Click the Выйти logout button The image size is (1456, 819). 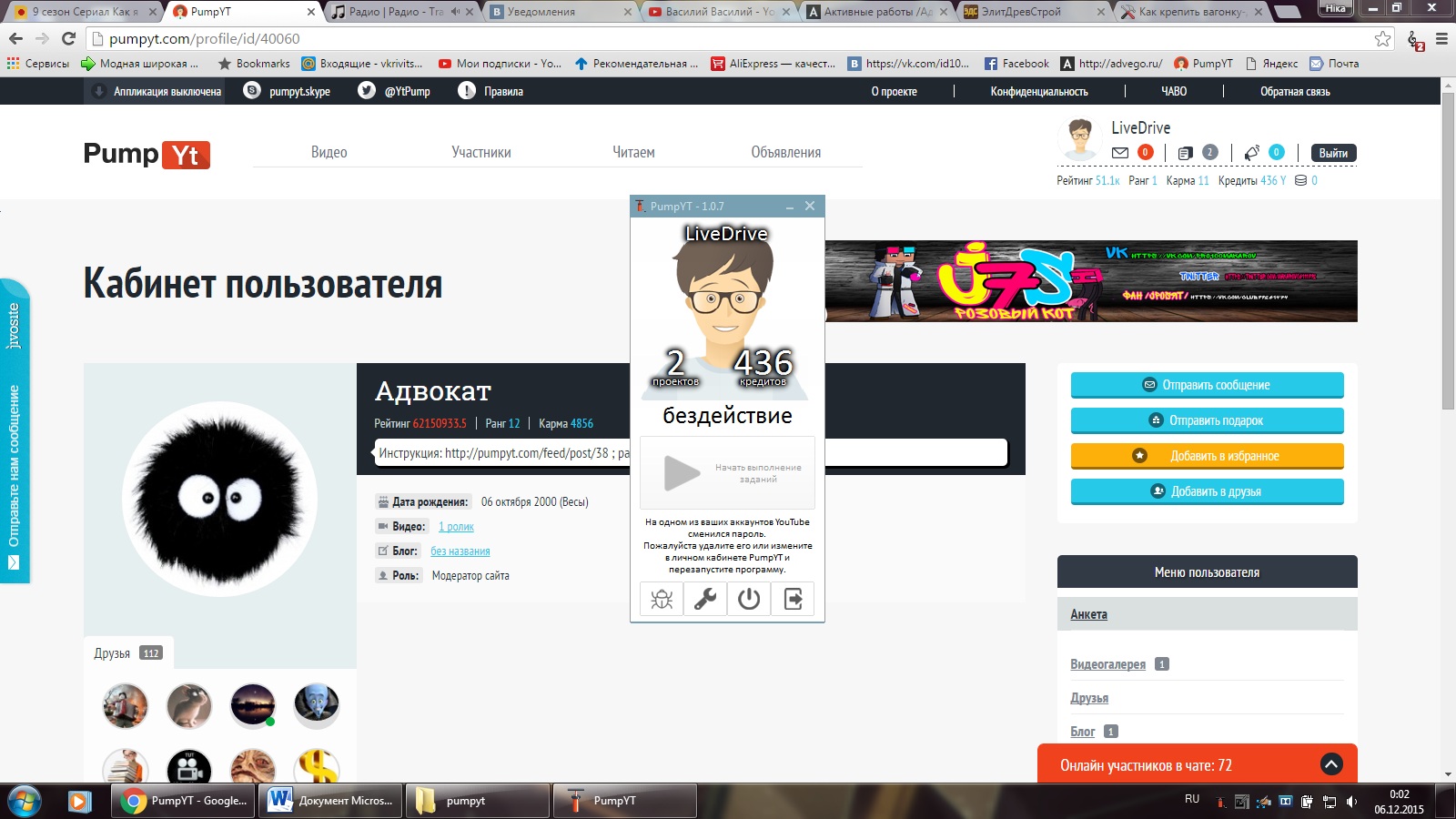coord(1334,153)
